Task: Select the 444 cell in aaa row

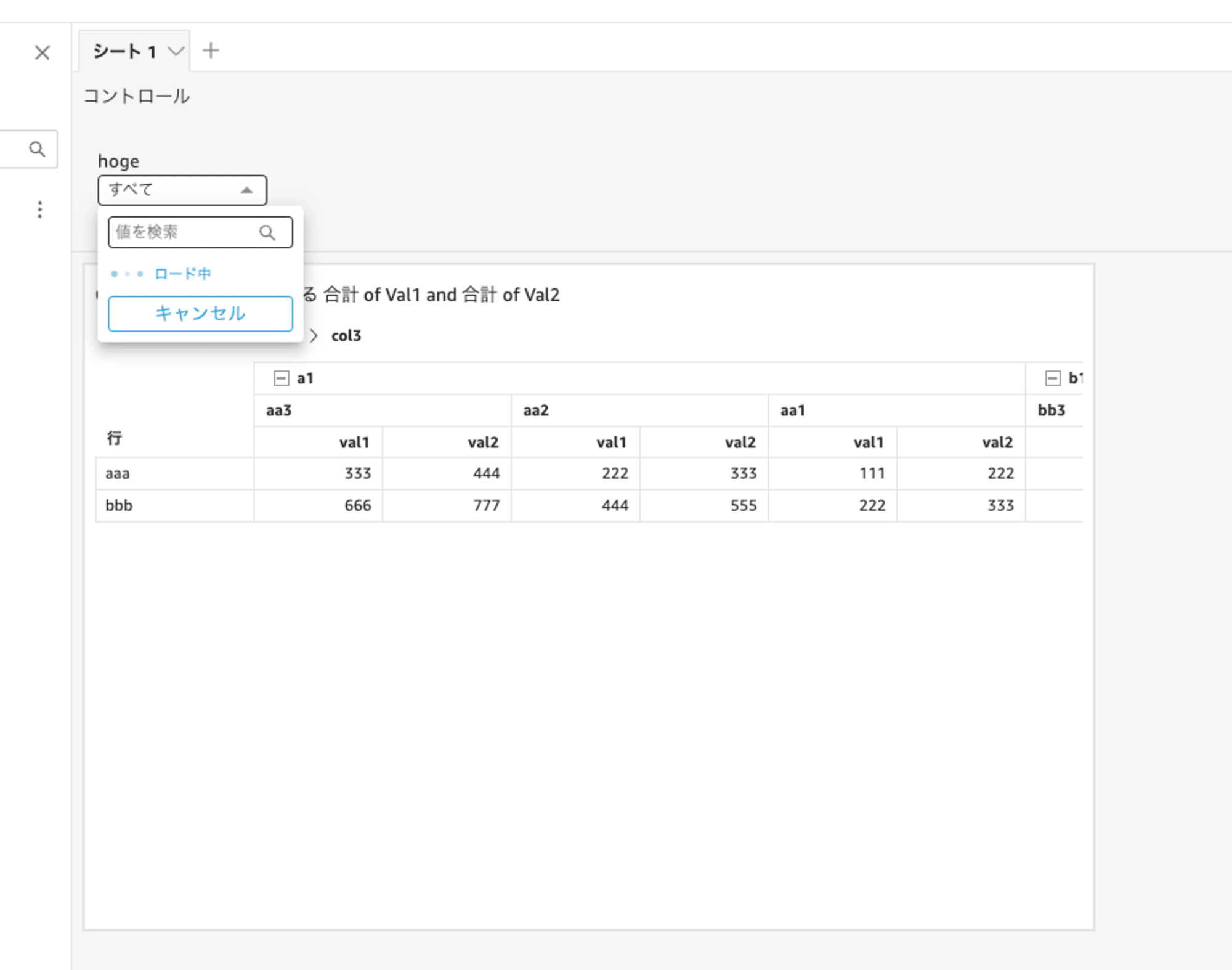Action: click(447, 473)
